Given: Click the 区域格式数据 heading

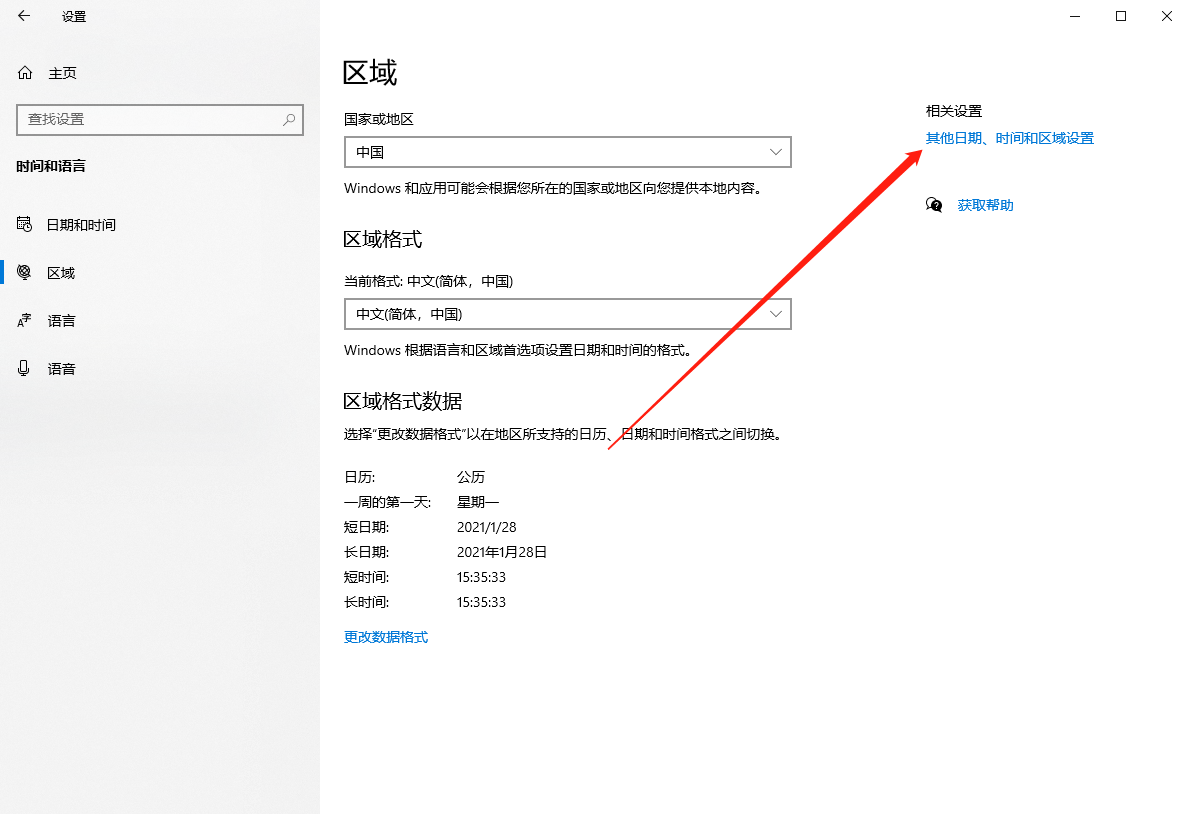Looking at the screenshot, I should tap(402, 401).
